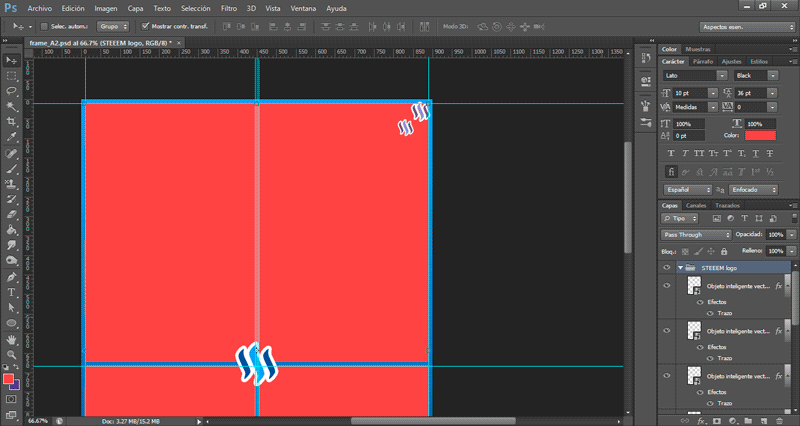Select the Move tool
This screenshot has height=426, width=800.
11,61
